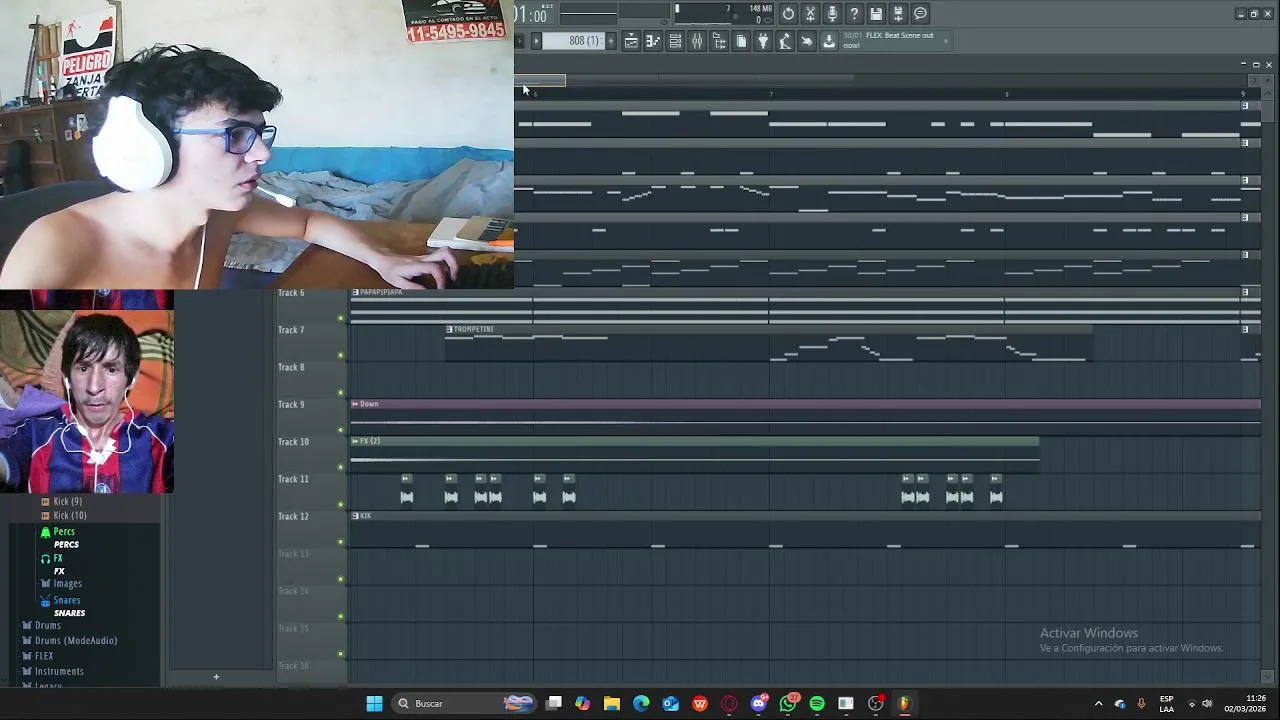Click the render/export audio icon
The width and height of the screenshot is (1280, 720).
pos(898,14)
